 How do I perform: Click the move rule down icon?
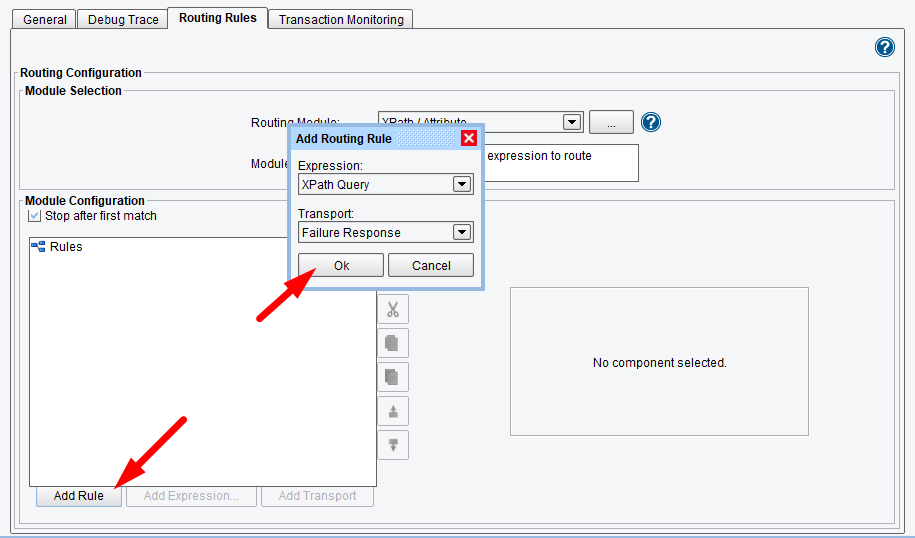pyautogui.click(x=393, y=445)
